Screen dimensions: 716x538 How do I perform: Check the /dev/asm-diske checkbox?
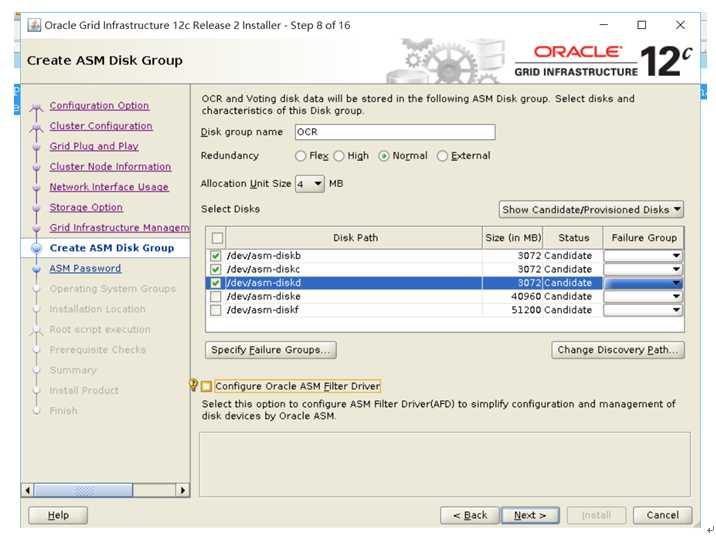[x=216, y=296]
